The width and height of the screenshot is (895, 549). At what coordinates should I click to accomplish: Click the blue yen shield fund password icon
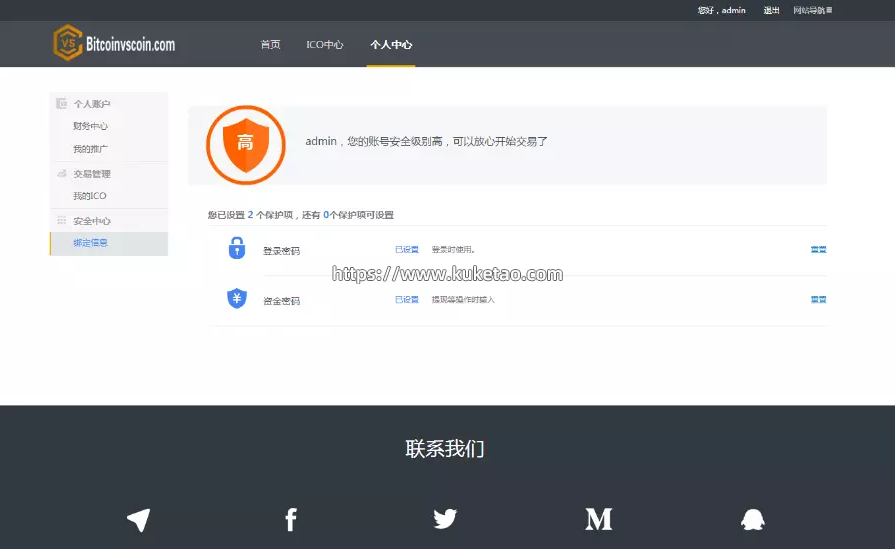237,298
